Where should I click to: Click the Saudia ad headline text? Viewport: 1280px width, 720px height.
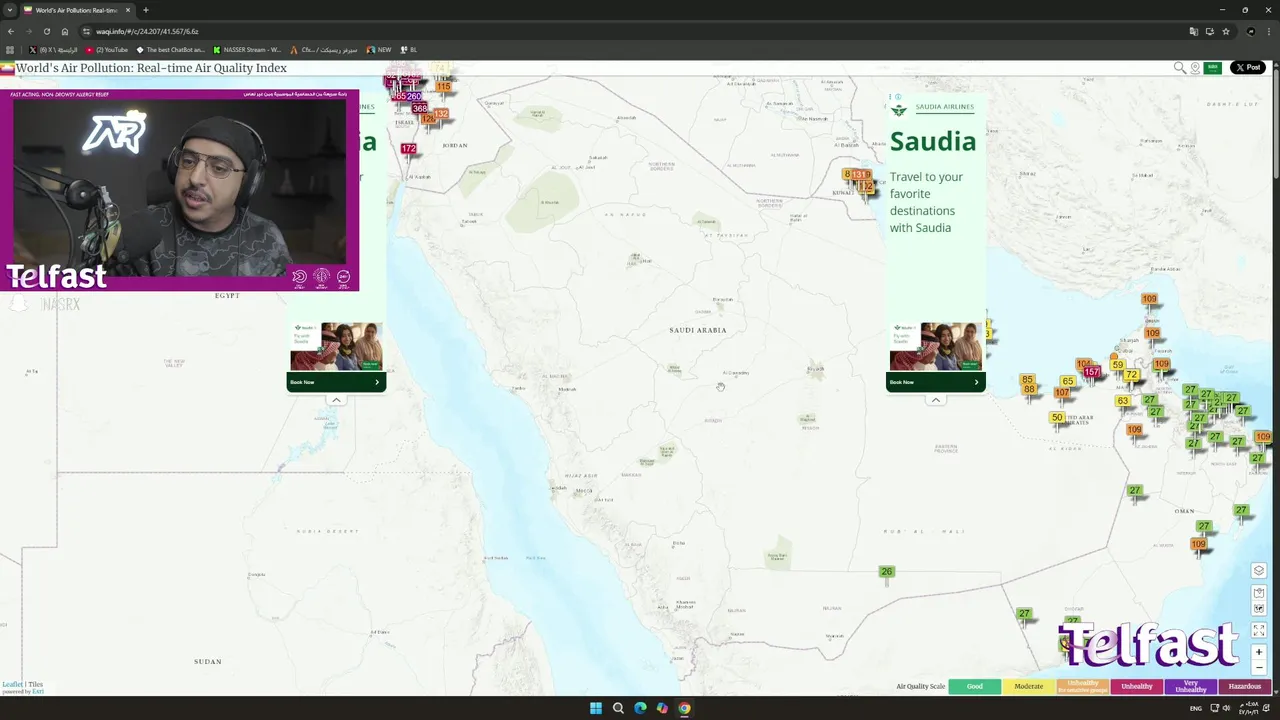click(x=933, y=141)
